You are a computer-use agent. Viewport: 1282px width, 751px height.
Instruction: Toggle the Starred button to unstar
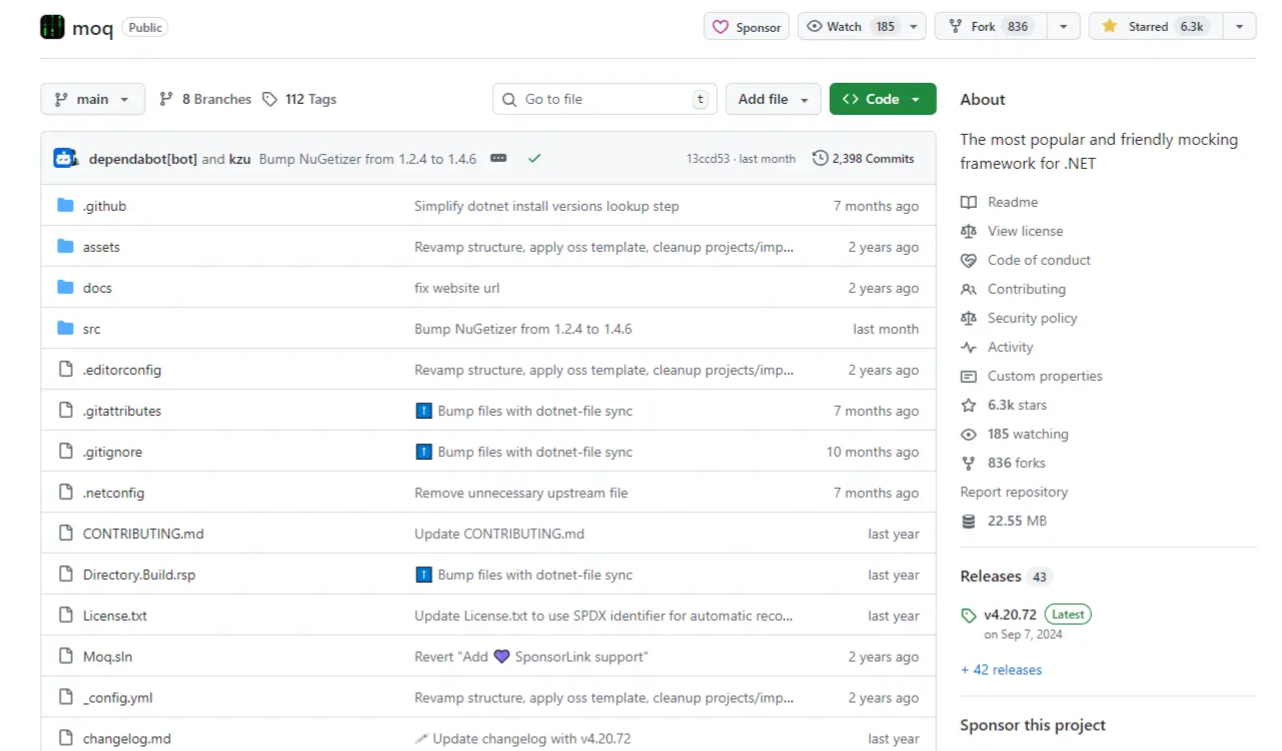click(1154, 27)
